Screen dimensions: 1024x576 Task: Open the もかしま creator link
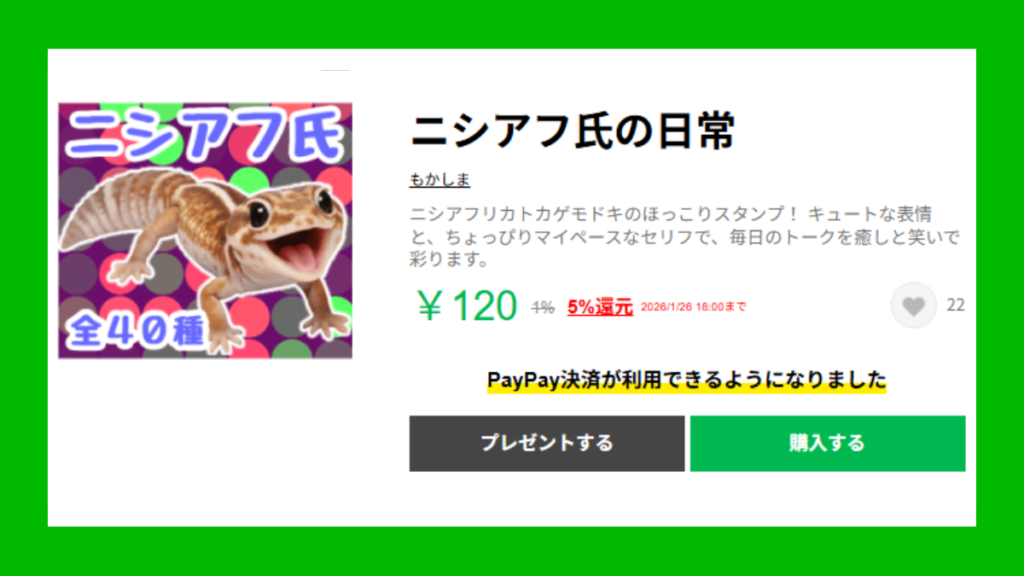(440, 180)
